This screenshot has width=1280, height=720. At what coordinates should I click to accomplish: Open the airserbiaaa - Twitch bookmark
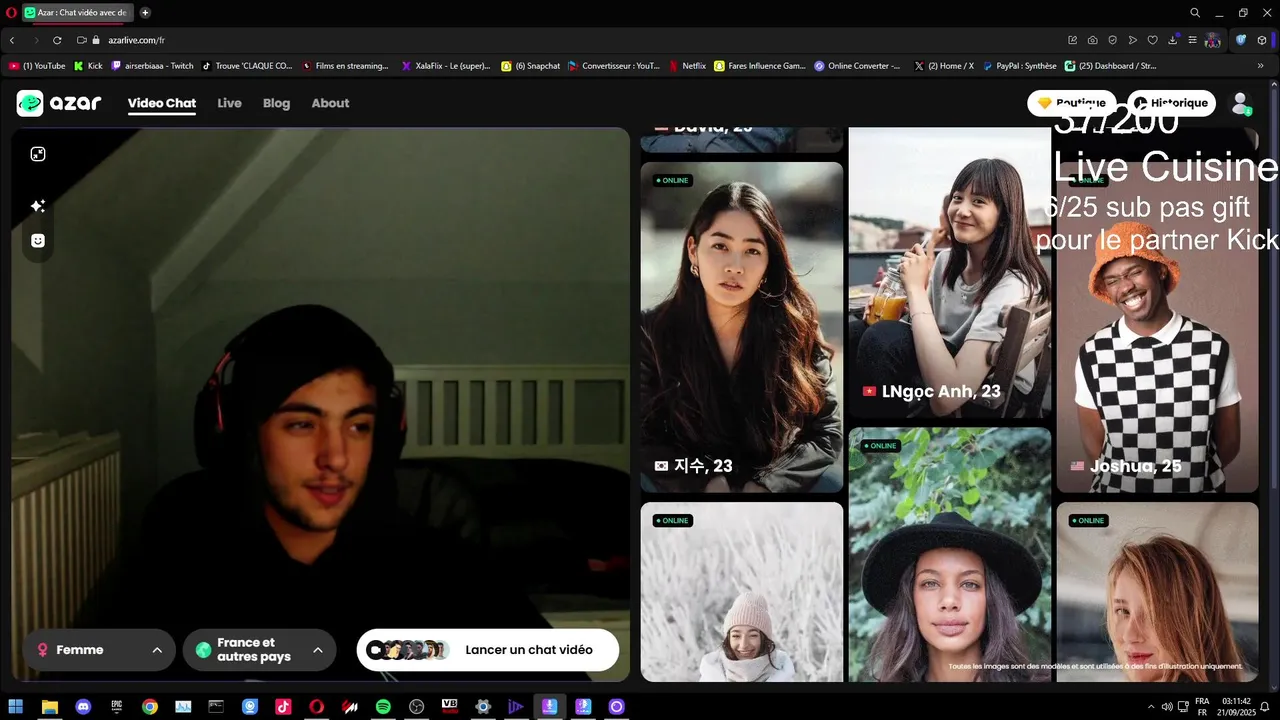pyautogui.click(x=153, y=66)
